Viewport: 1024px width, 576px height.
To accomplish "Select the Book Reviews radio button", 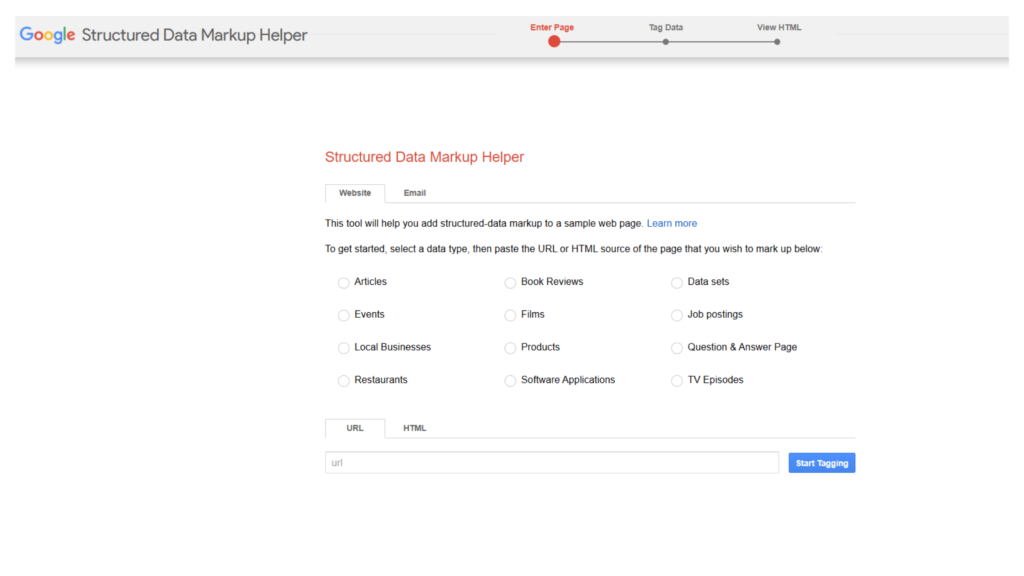I will [510, 283].
